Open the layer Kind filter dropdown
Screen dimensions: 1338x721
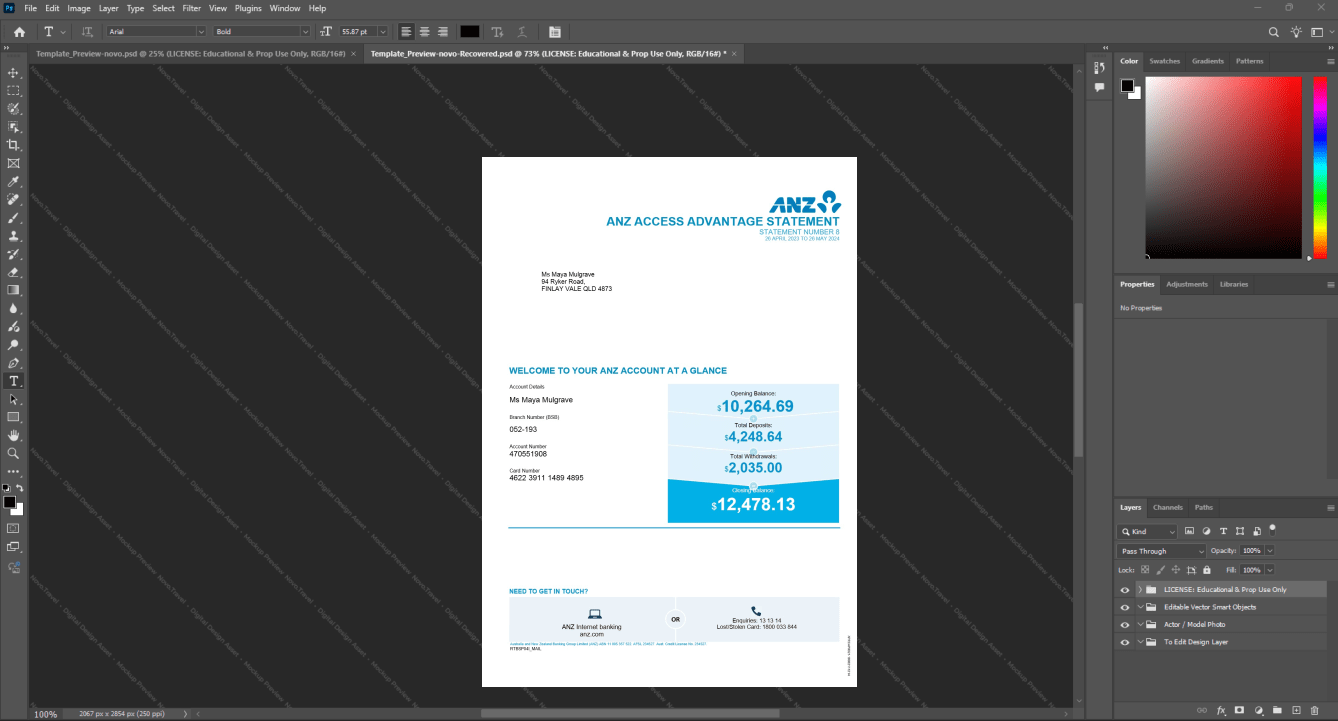tap(1148, 531)
